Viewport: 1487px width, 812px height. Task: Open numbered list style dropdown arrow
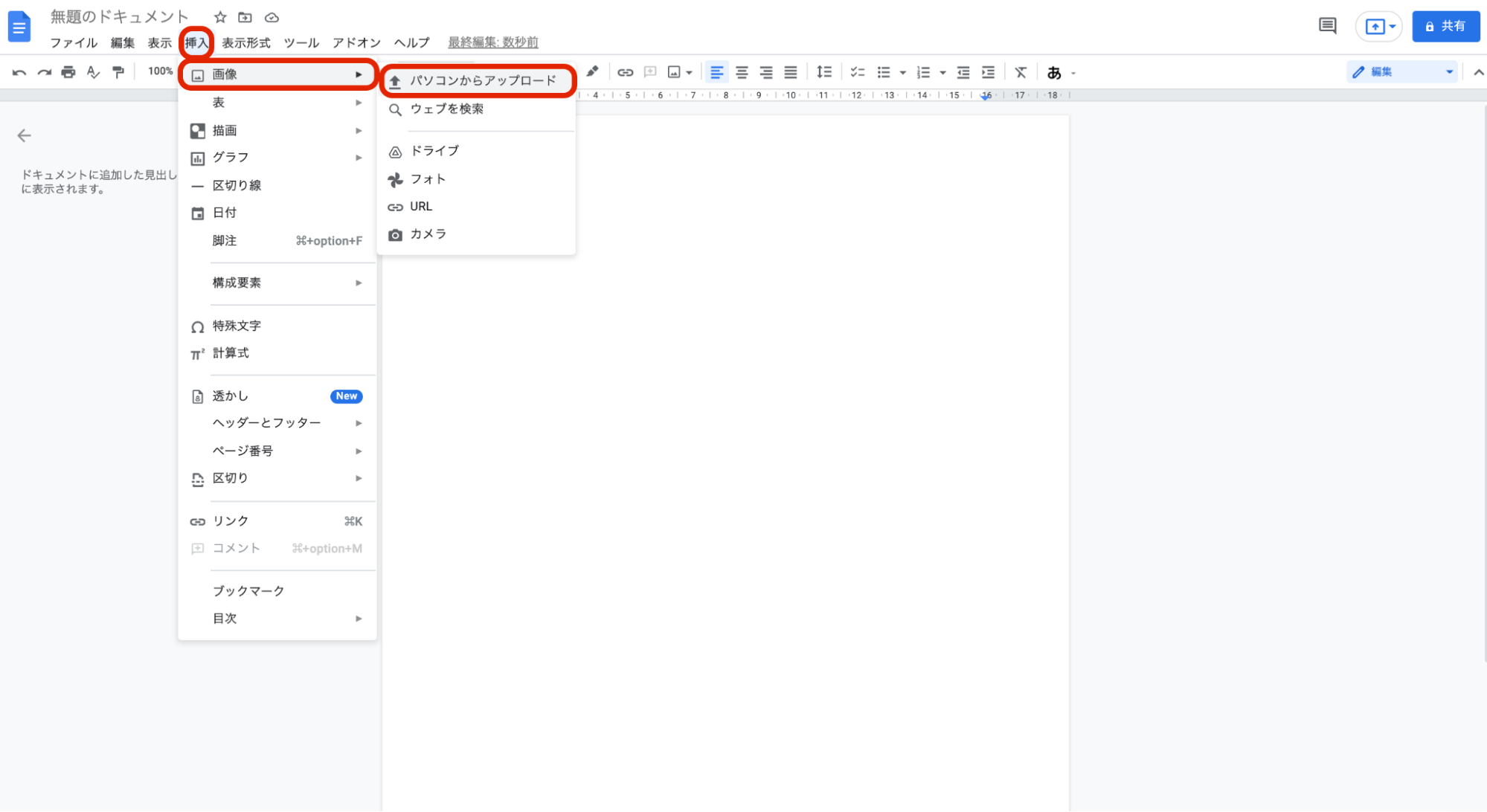pyautogui.click(x=942, y=73)
